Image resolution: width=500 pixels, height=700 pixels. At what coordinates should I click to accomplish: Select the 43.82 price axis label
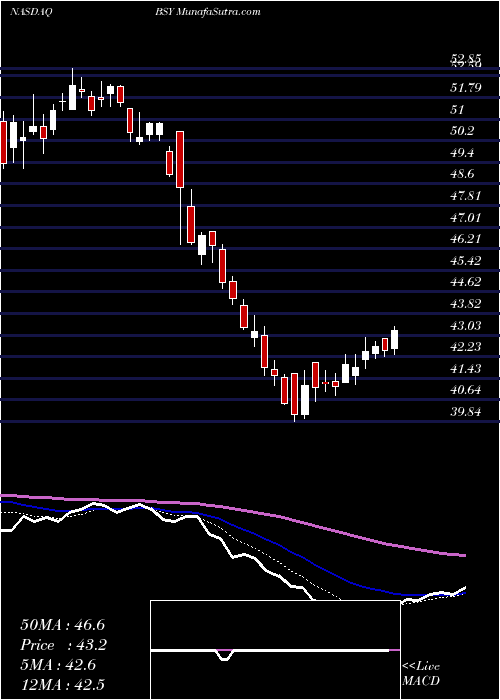coord(466,304)
